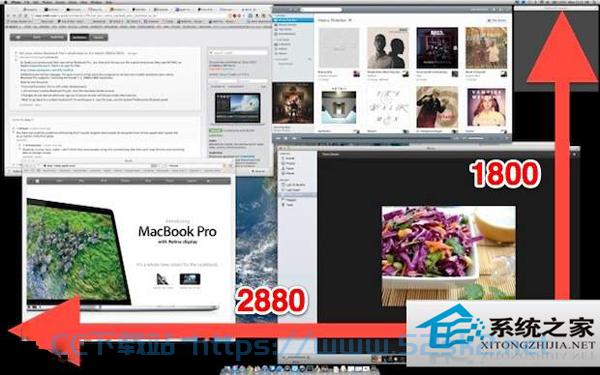Adjust the music playback progress bar
The image size is (600, 375).
pos(376,138)
